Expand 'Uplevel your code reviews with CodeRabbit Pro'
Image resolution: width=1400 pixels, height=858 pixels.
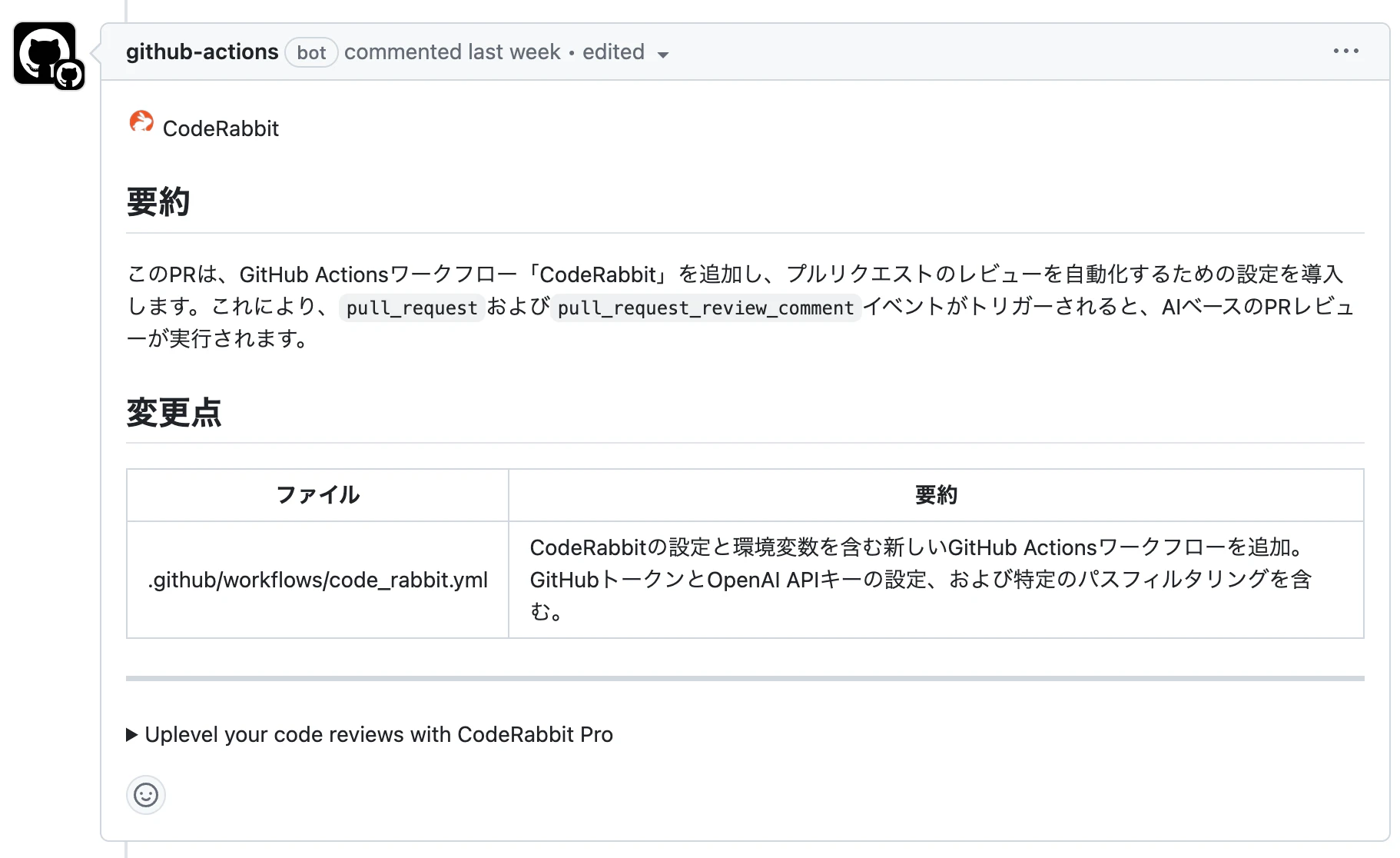click(x=370, y=734)
